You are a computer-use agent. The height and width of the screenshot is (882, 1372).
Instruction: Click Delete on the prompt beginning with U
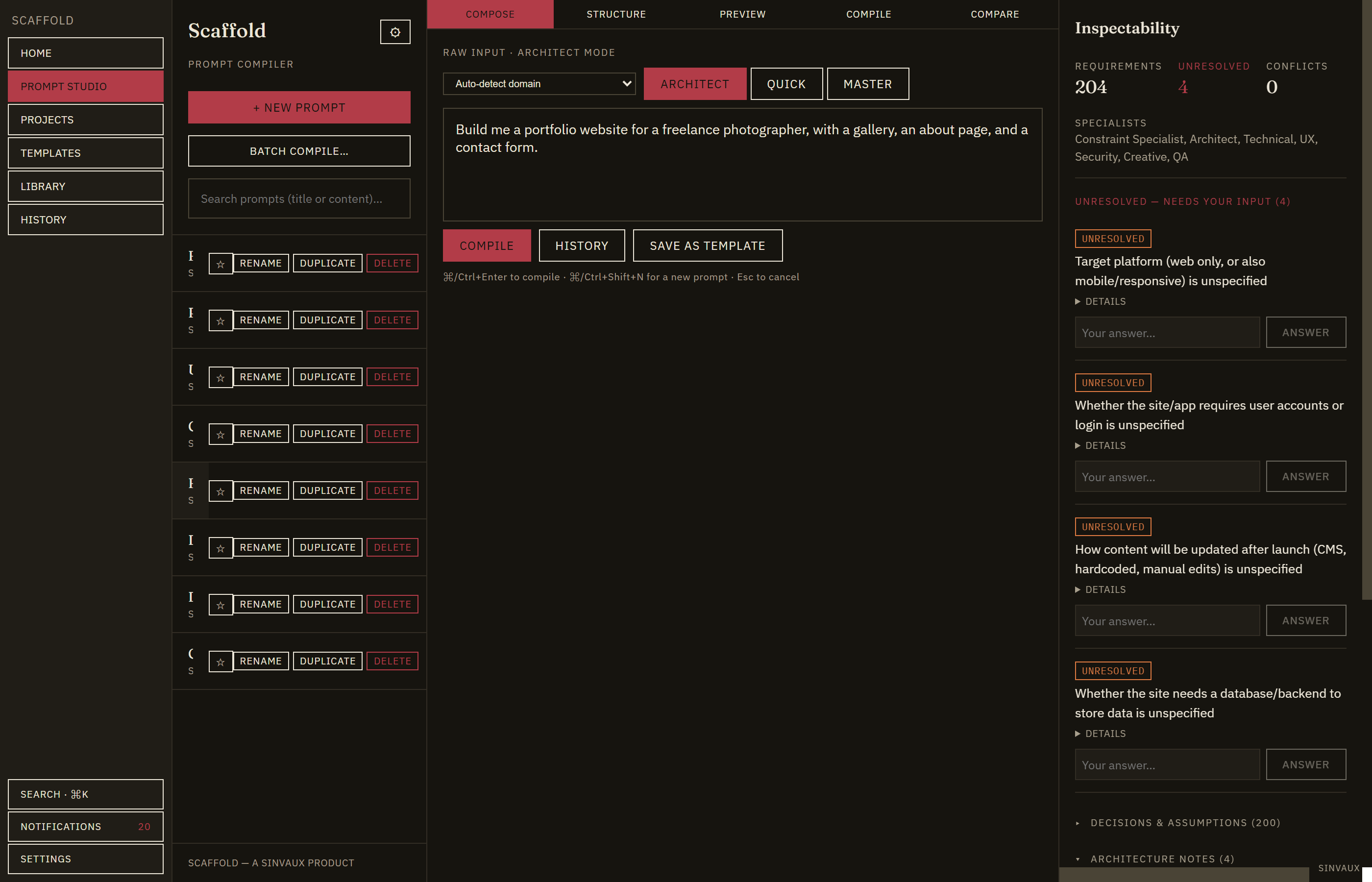pos(392,377)
